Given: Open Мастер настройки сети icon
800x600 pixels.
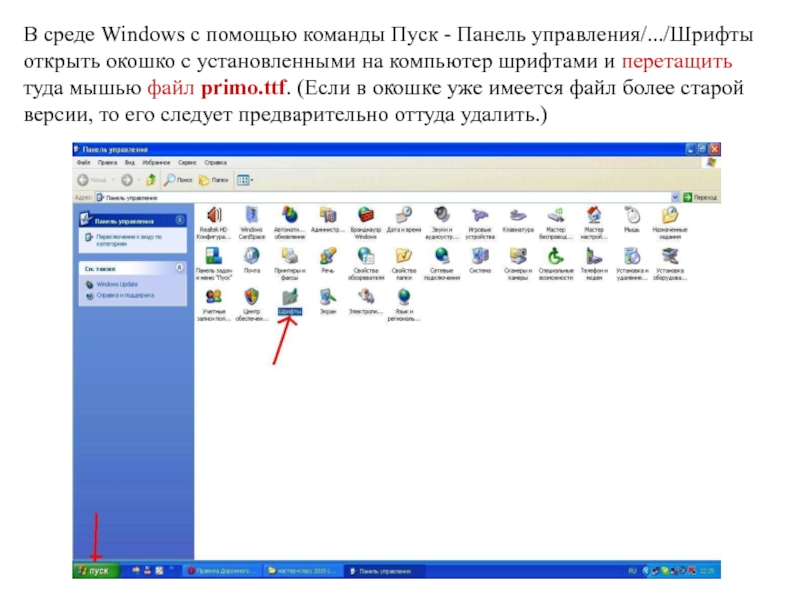Looking at the screenshot, I should point(594,223).
